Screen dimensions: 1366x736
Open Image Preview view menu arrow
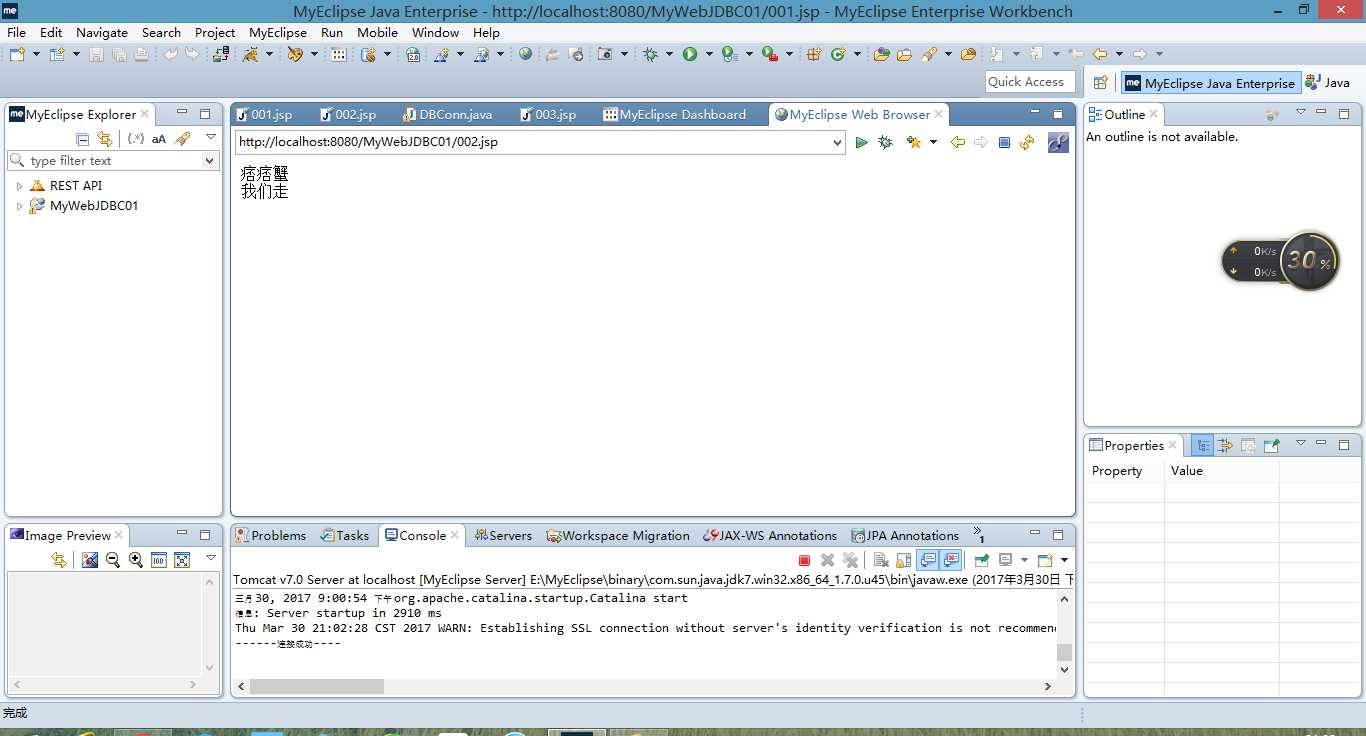210,558
